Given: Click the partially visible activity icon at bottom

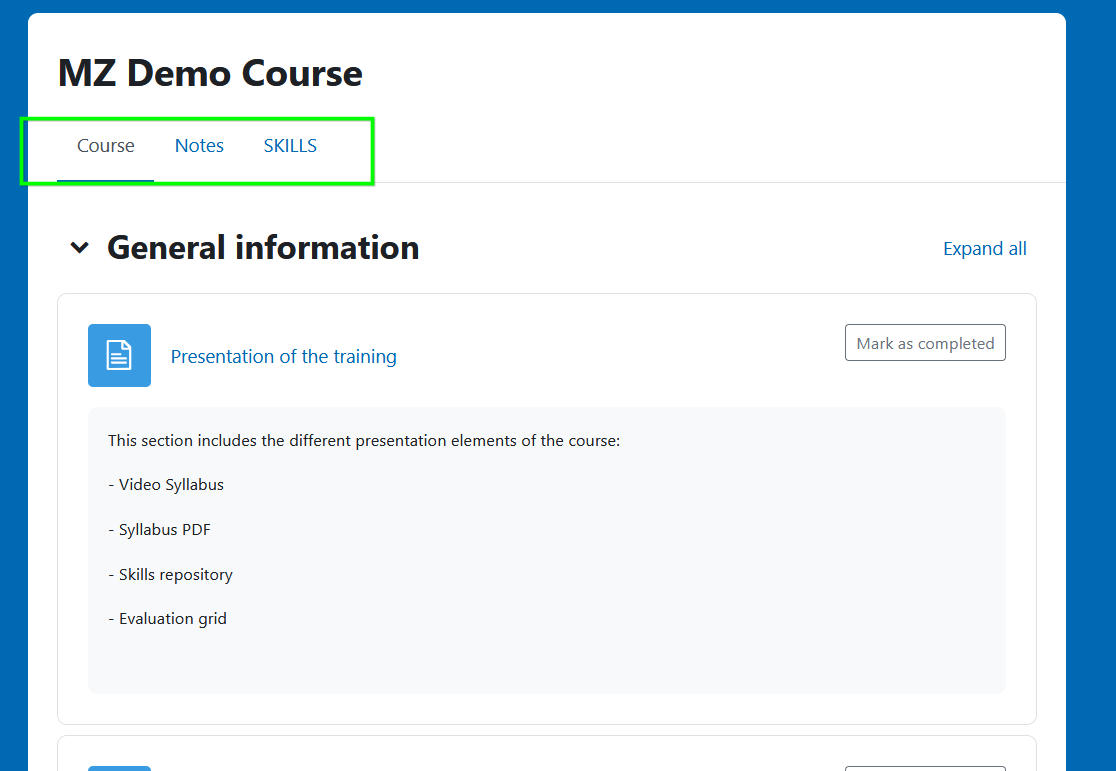Looking at the screenshot, I should (119, 767).
